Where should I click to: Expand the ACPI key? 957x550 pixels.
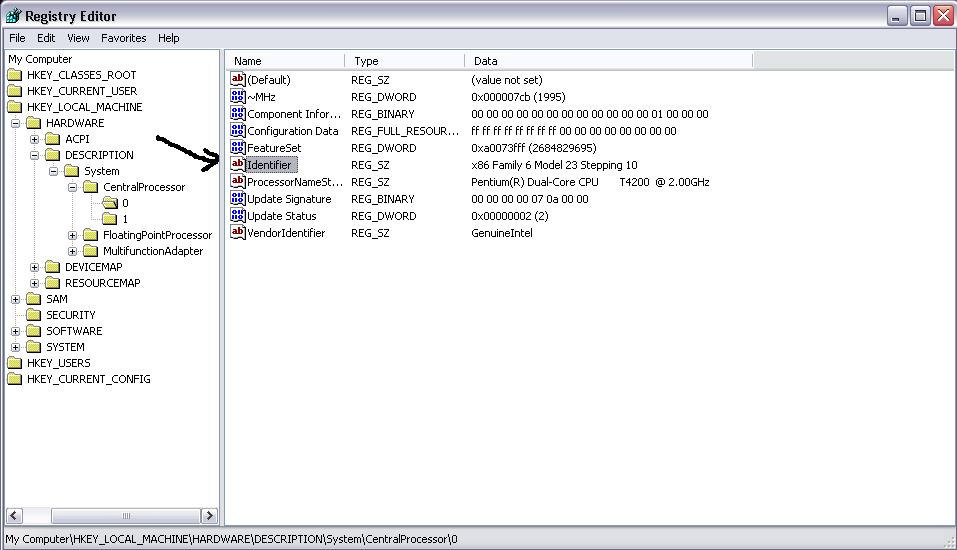pos(35,139)
